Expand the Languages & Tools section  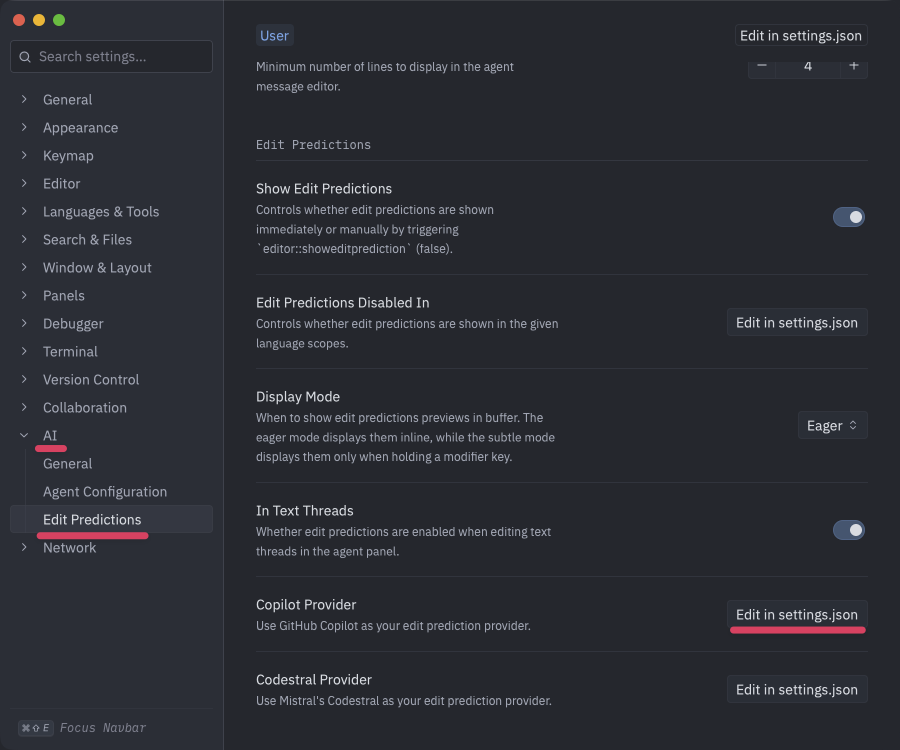click(24, 212)
